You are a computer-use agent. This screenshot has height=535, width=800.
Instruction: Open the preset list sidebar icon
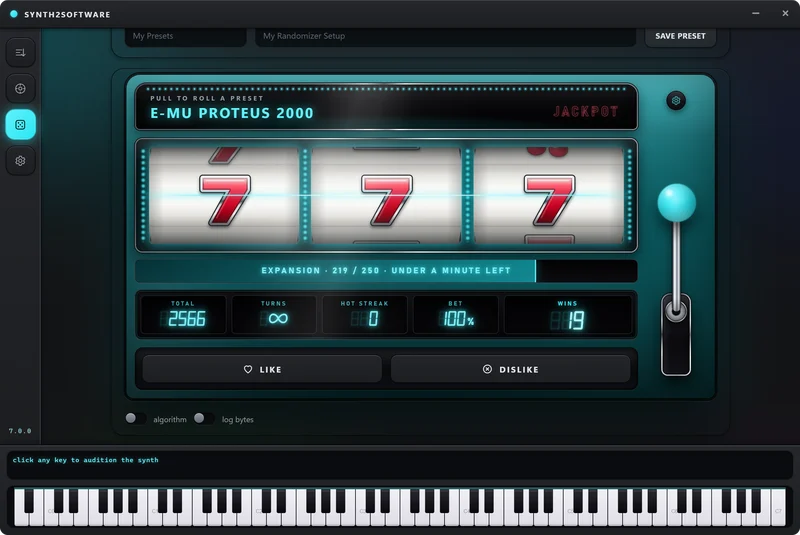(x=20, y=53)
